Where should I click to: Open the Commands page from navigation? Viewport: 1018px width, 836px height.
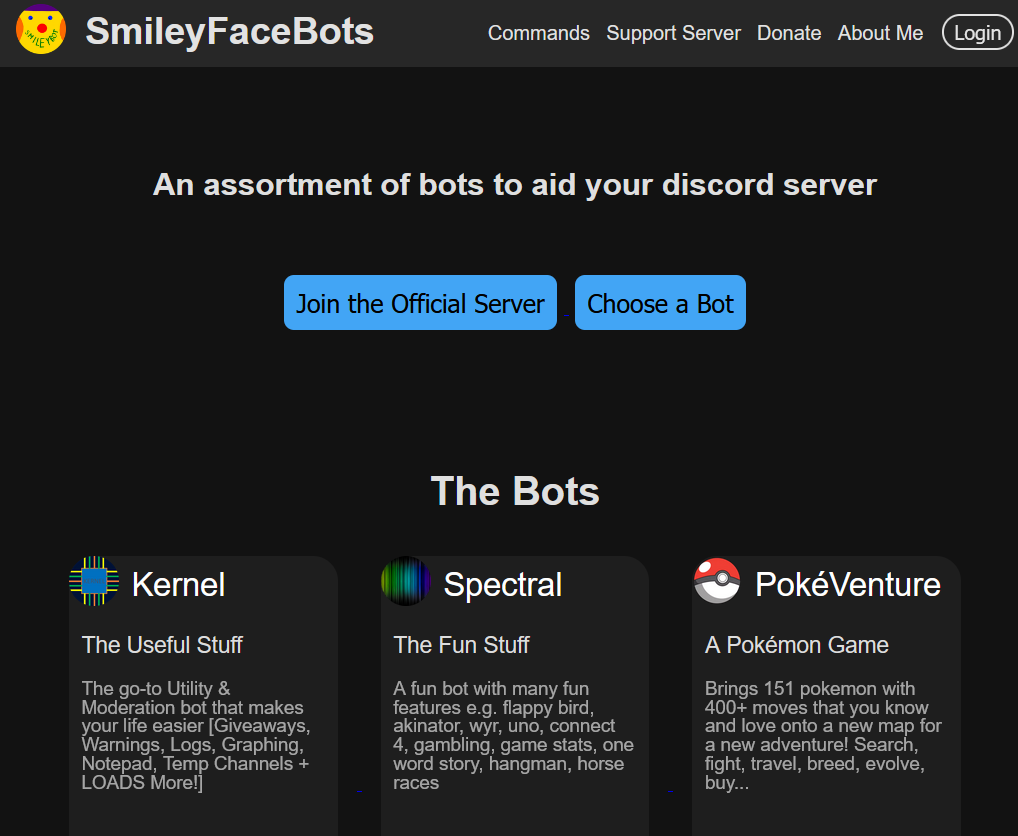tap(538, 33)
